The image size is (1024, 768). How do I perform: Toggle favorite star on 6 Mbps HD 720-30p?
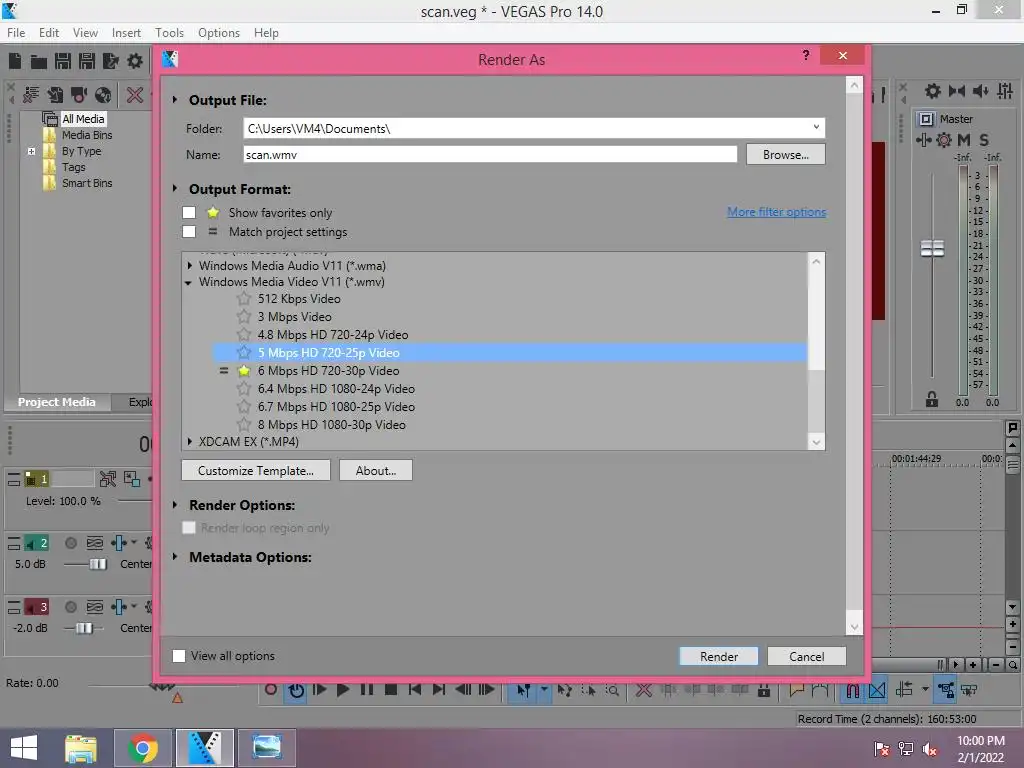point(244,370)
